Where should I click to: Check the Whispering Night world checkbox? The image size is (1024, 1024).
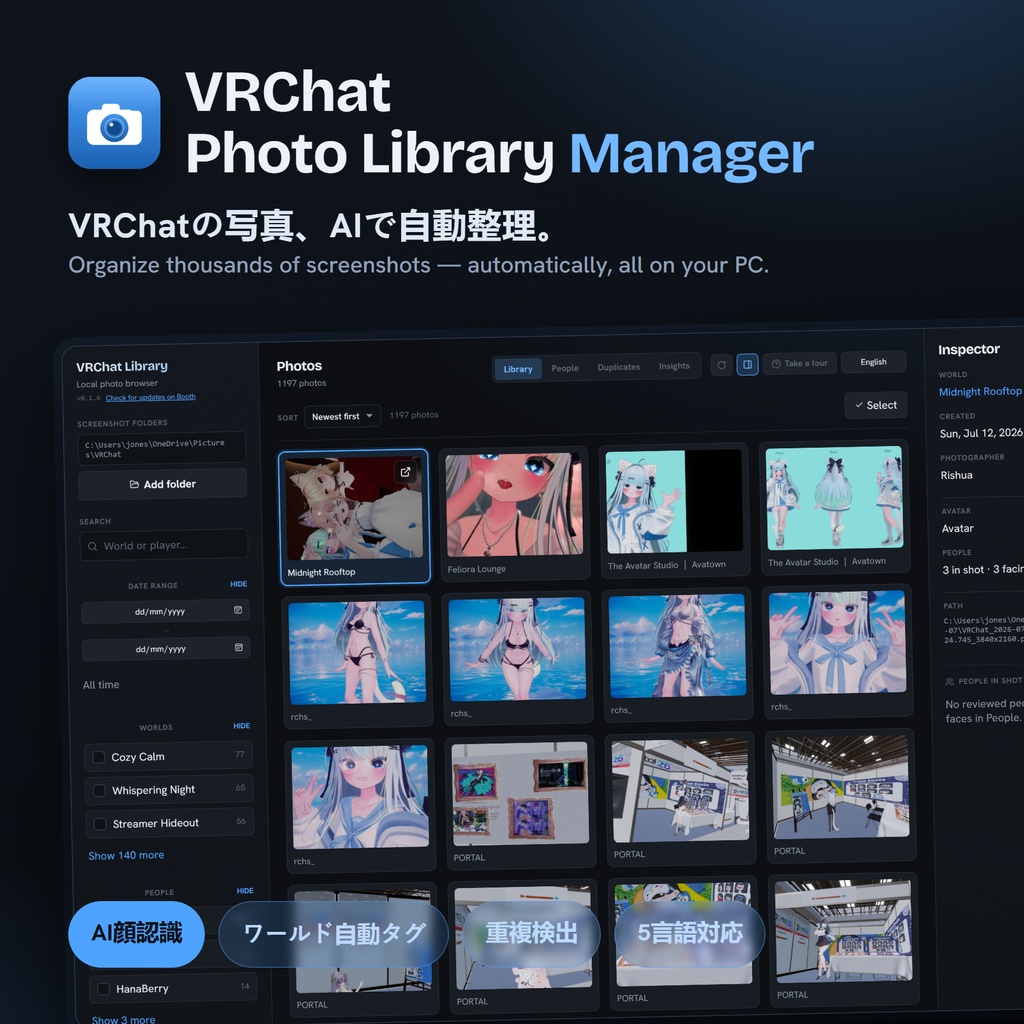click(x=99, y=790)
